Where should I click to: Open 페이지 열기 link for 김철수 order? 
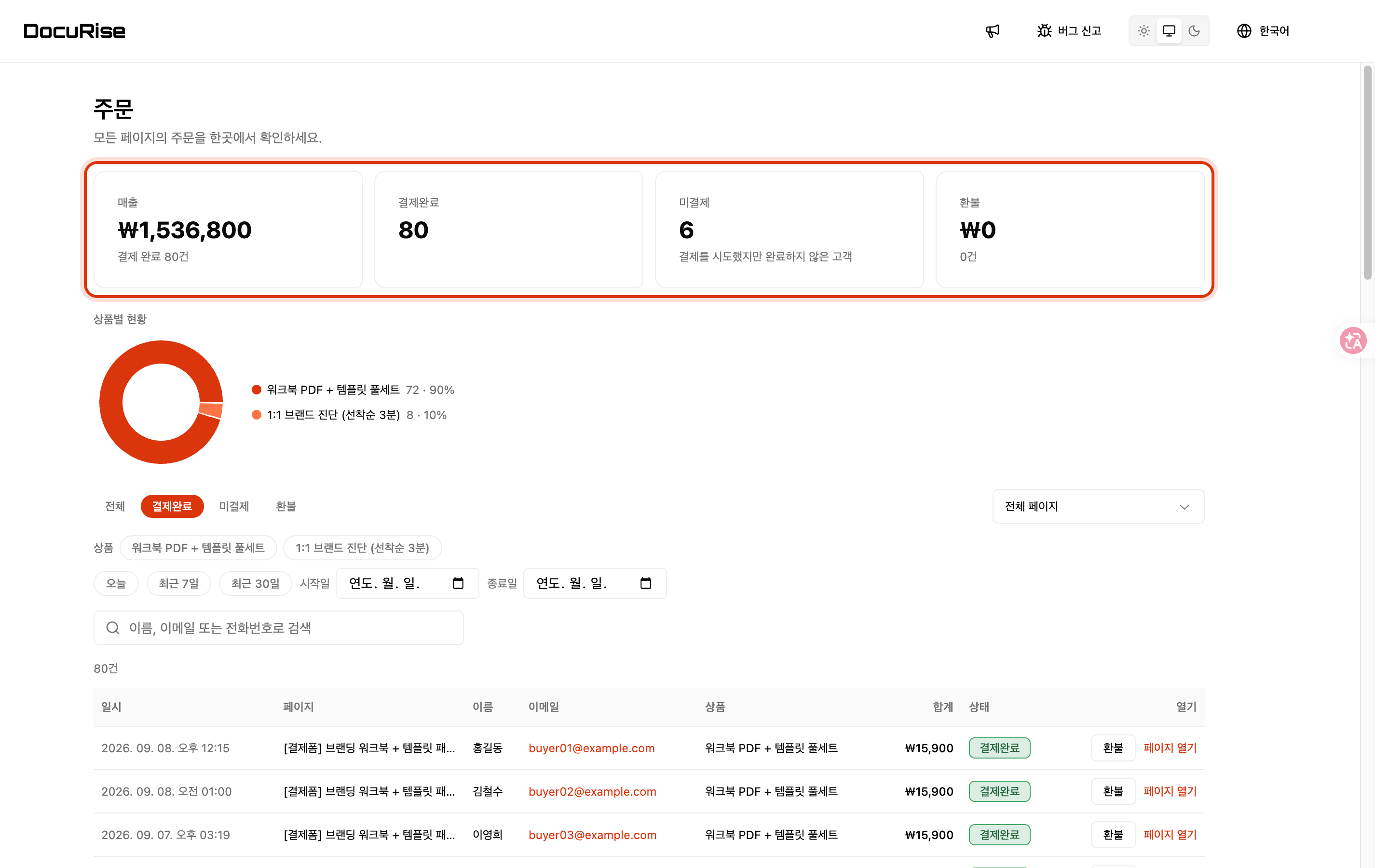pos(1170,791)
